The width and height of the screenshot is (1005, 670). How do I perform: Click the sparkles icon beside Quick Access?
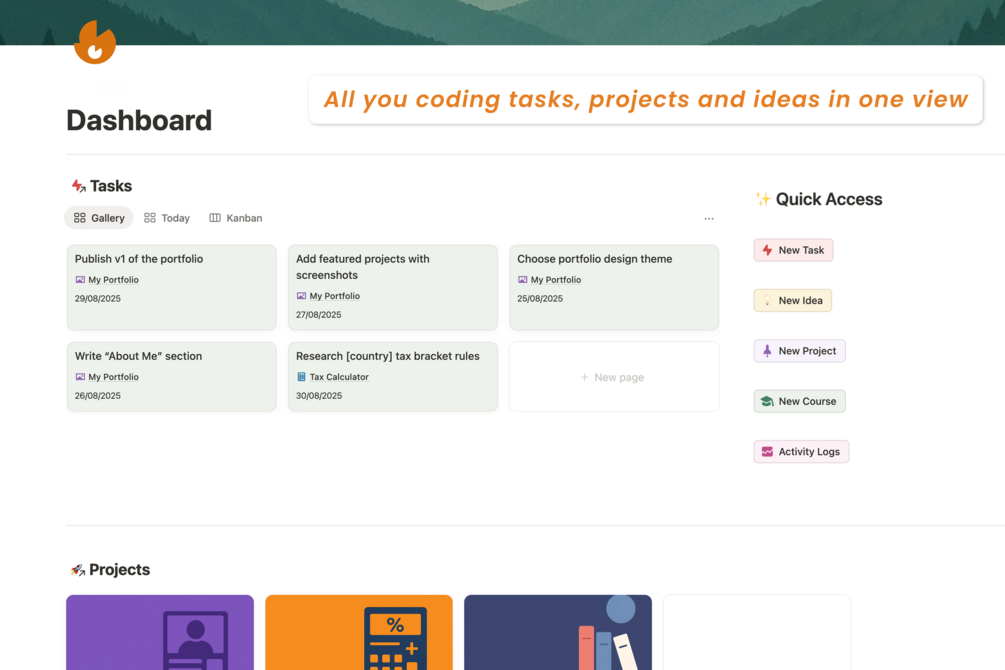[x=763, y=199]
